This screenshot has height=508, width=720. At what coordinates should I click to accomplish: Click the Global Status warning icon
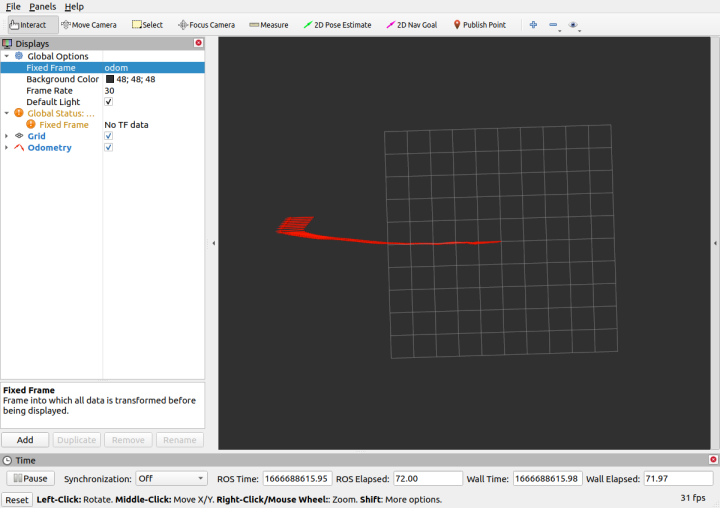tap(19, 113)
